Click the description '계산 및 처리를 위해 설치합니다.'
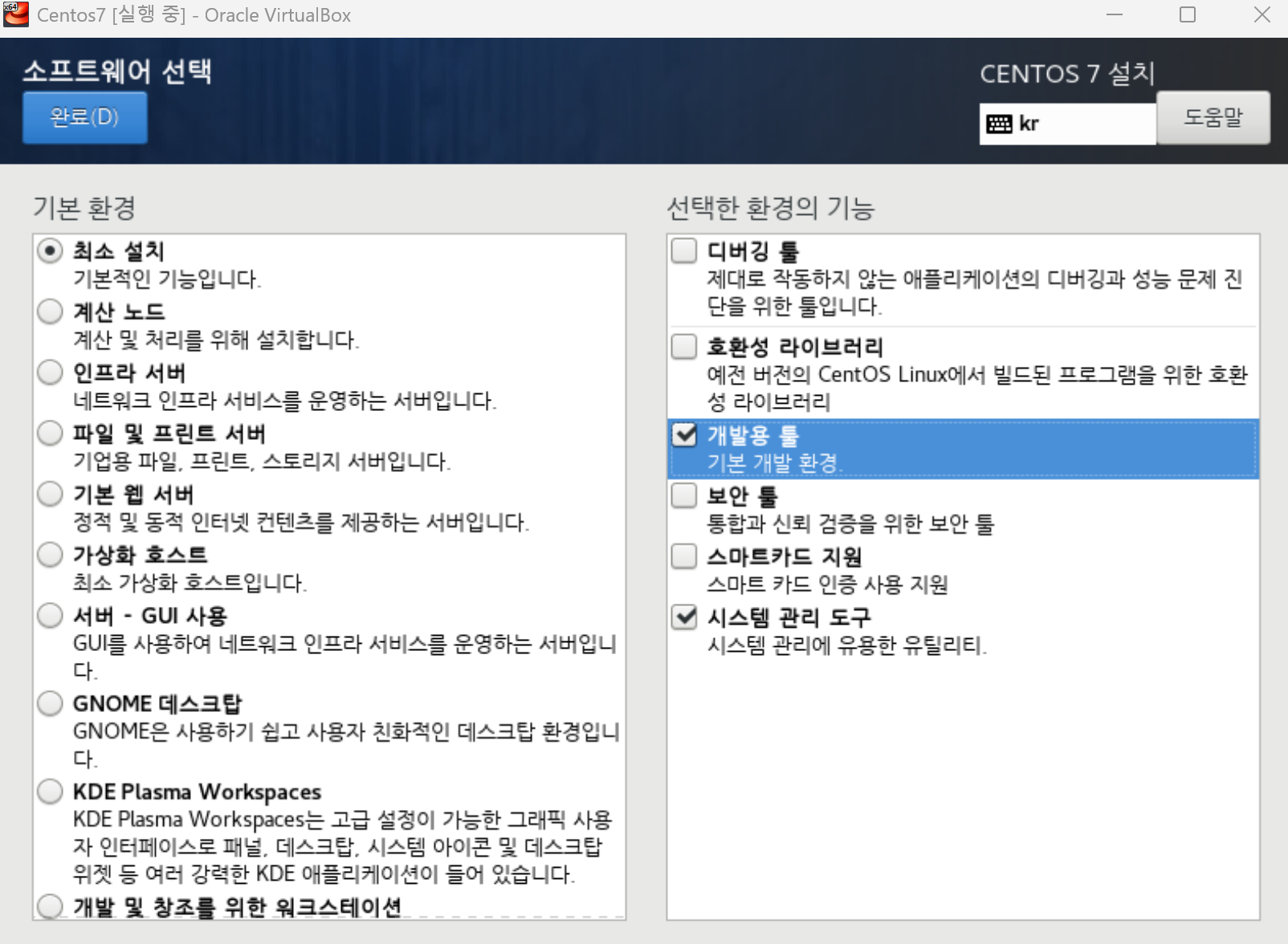 [216, 340]
